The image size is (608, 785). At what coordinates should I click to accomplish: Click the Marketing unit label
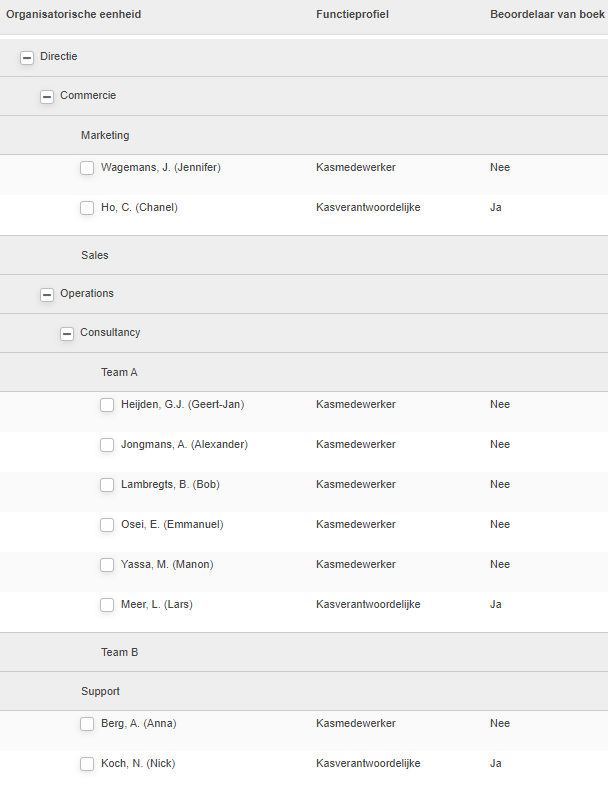[x=105, y=135]
